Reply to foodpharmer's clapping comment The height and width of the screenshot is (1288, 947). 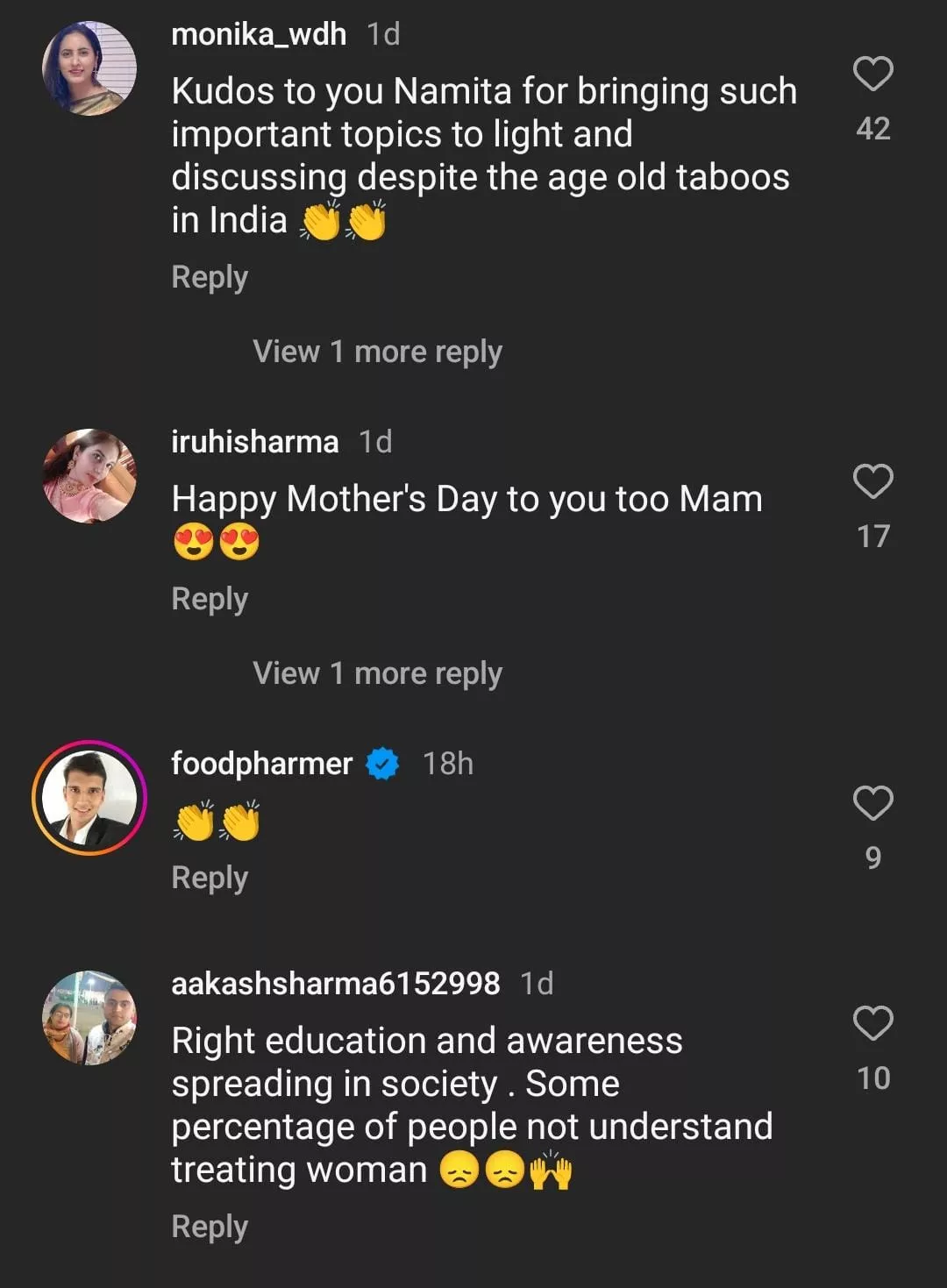coord(210,878)
